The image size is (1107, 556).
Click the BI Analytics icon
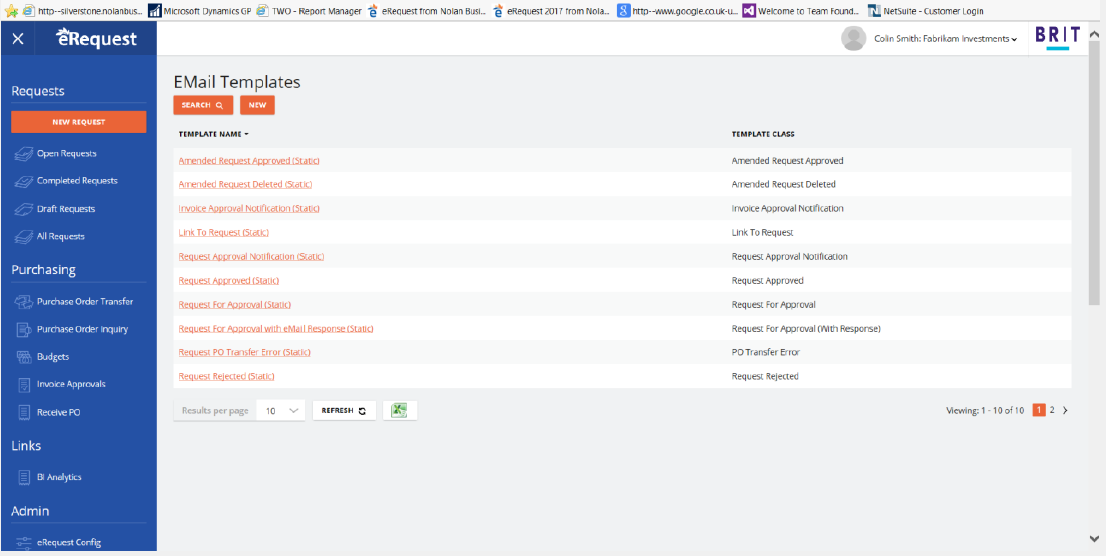(25, 477)
